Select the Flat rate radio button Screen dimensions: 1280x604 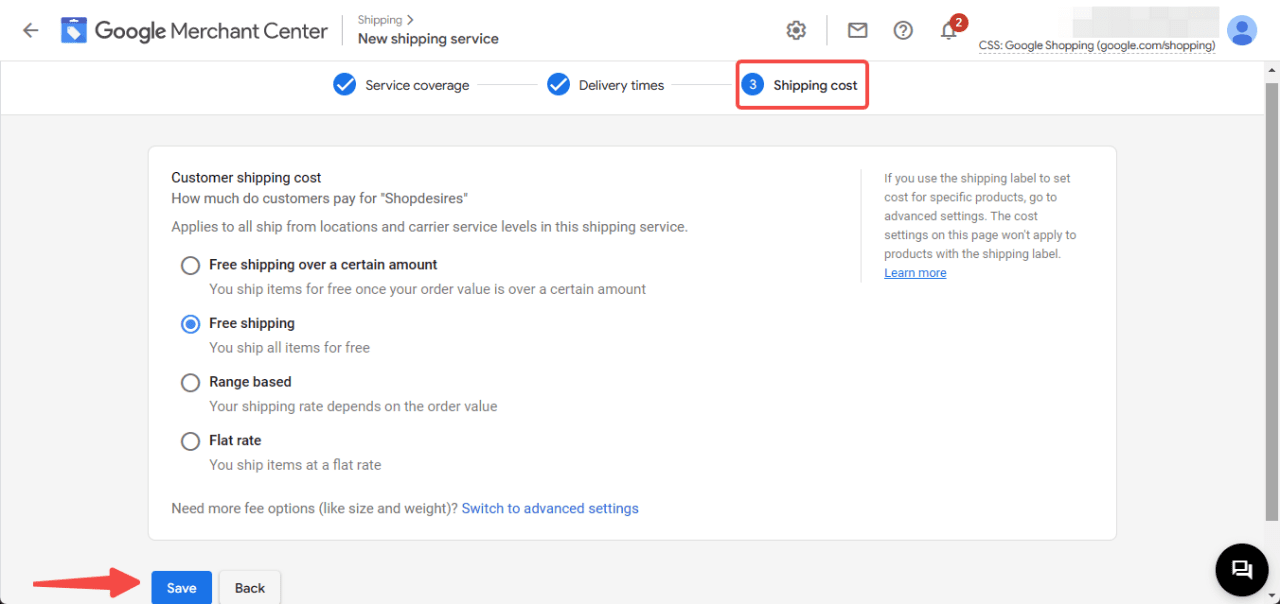tap(190, 441)
